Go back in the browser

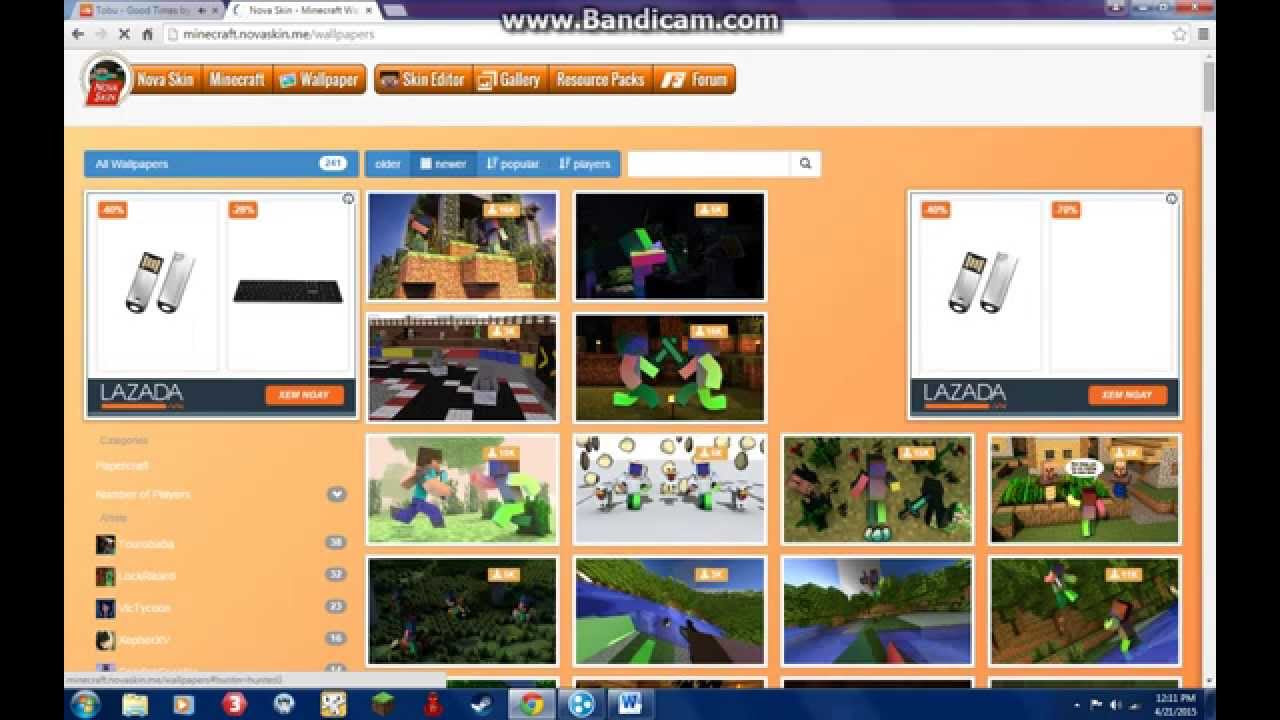tap(78, 34)
